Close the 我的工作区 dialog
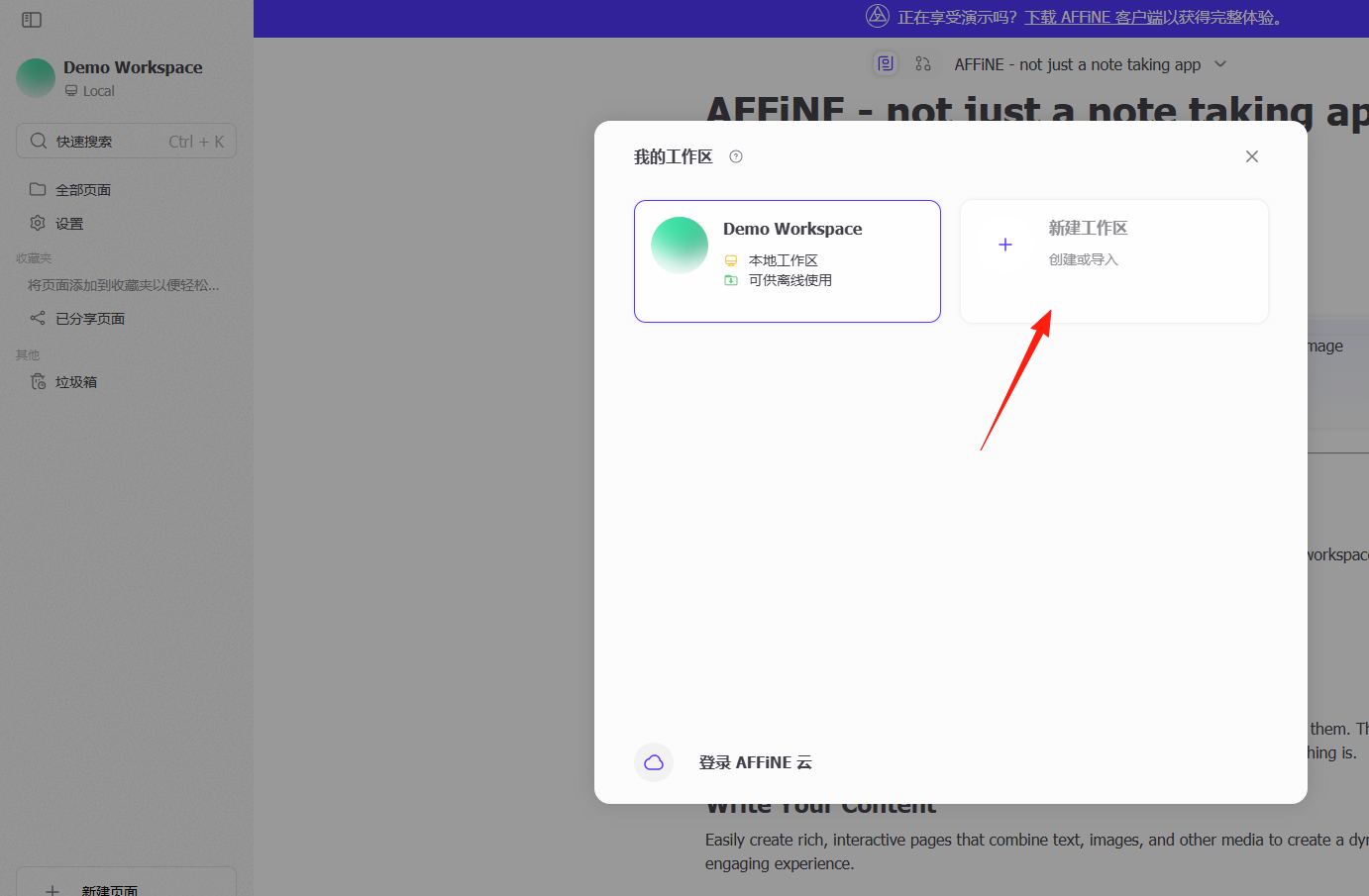This screenshot has height=896, width=1369. tap(1252, 156)
